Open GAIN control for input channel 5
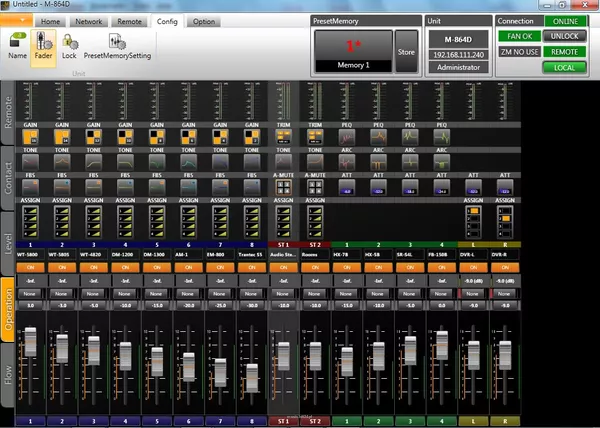600x428 pixels. pyautogui.click(x=157, y=137)
